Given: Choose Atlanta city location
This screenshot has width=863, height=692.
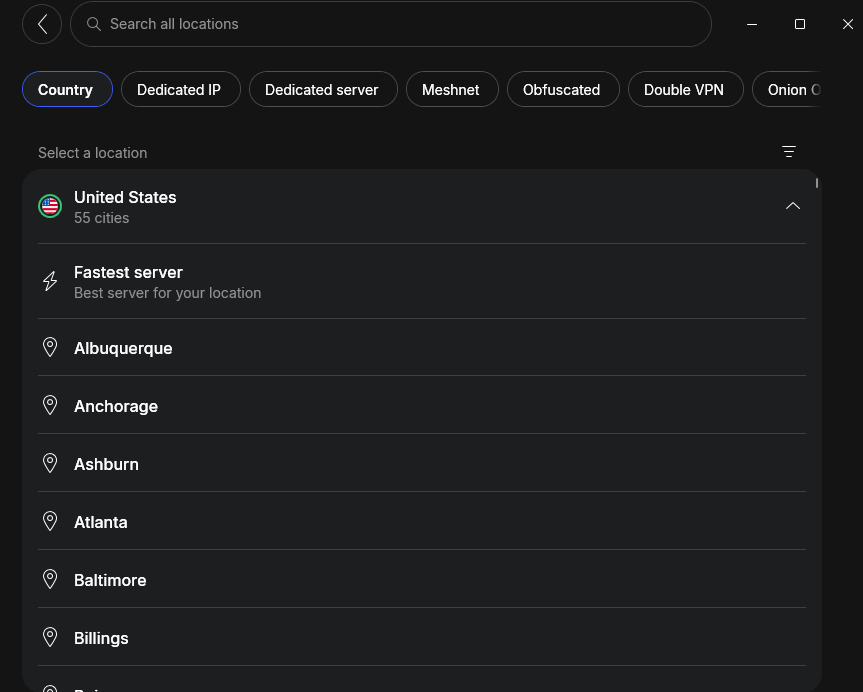Looking at the screenshot, I should [422, 521].
